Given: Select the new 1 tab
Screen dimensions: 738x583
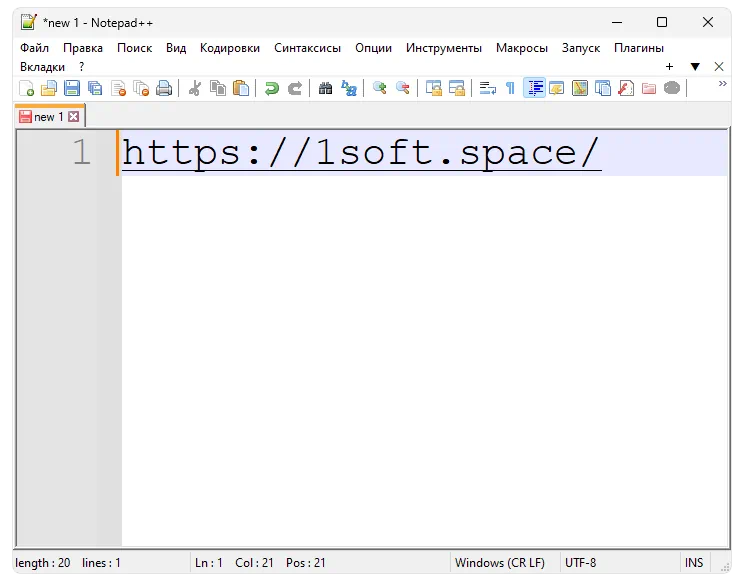Looking at the screenshot, I should click(48, 117).
